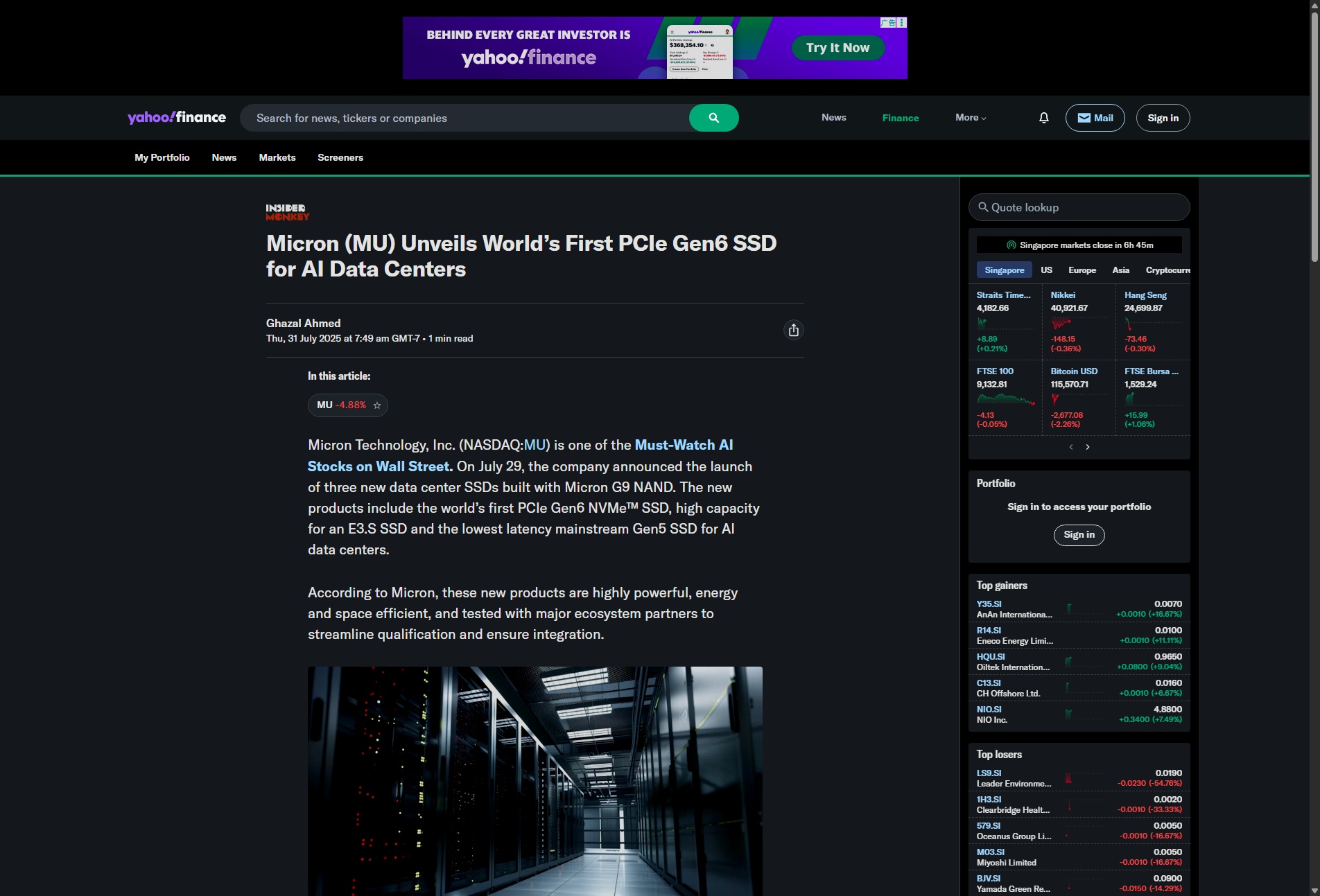The image size is (1320, 896).
Task: Click NASDAQ:MU link in article text
Action: (x=535, y=445)
